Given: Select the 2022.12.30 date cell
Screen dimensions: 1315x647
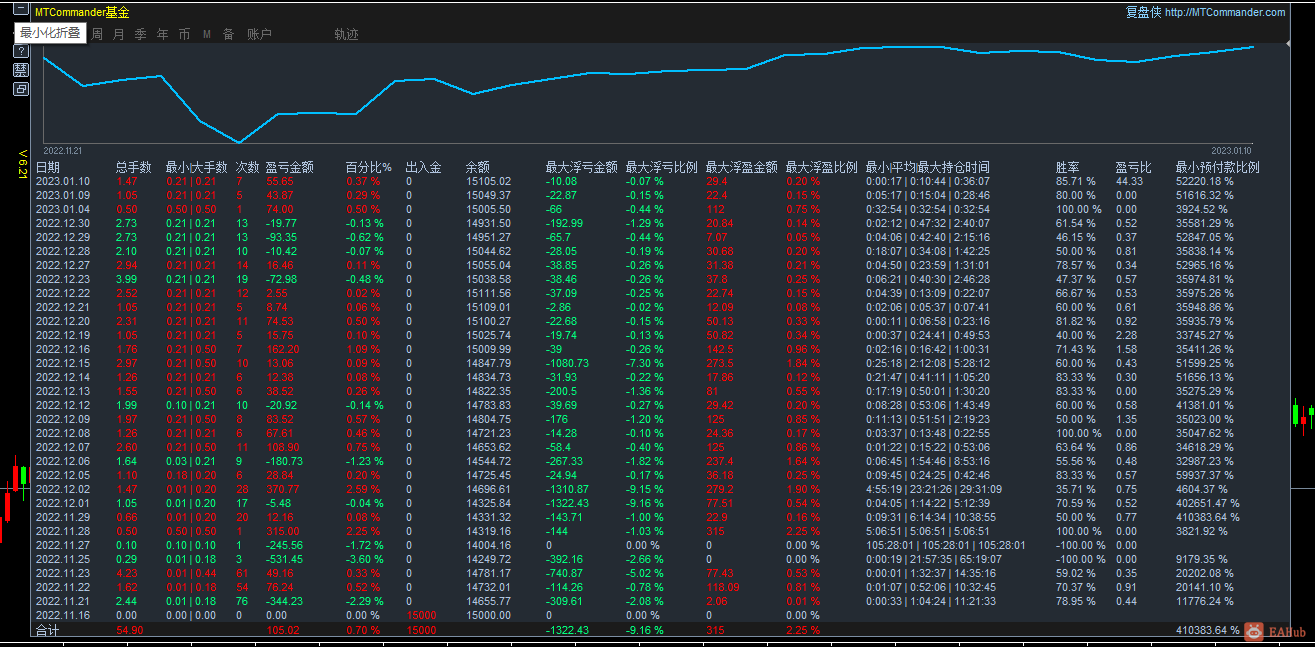Looking at the screenshot, I should pyautogui.click(x=63, y=223).
